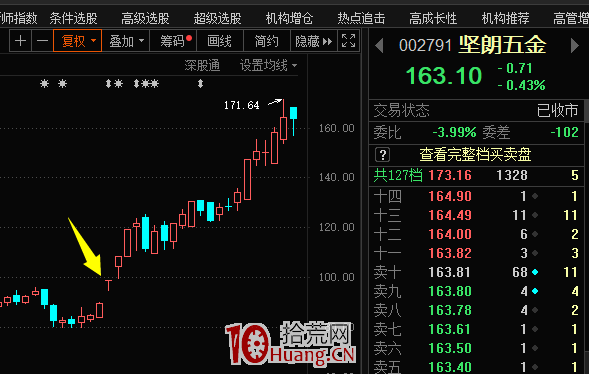Open the 复权 dropdown
Screen dimensions: 589x374
pyautogui.click(x=78, y=41)
